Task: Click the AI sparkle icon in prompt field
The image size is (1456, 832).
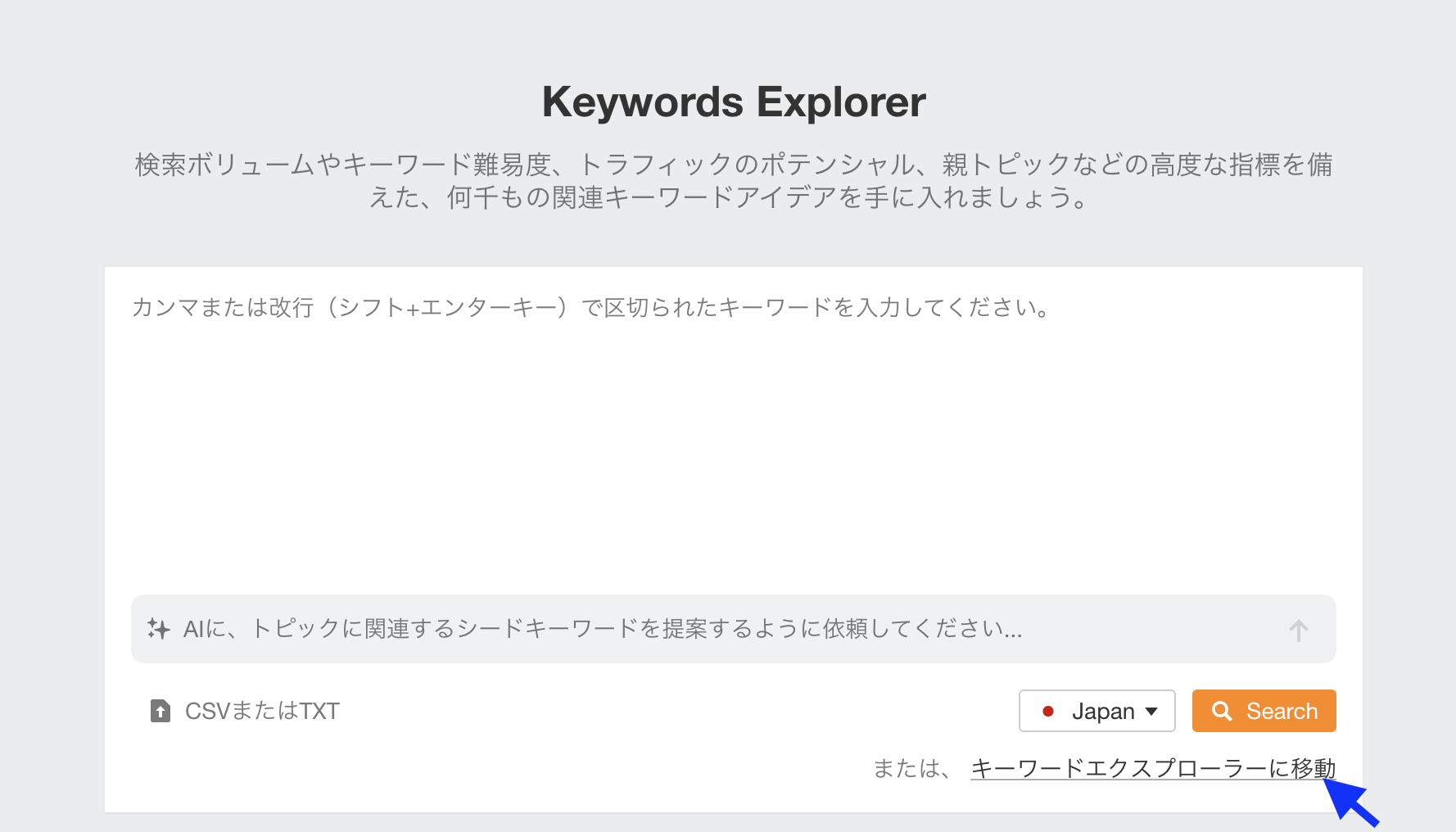Action: [160, 629]
